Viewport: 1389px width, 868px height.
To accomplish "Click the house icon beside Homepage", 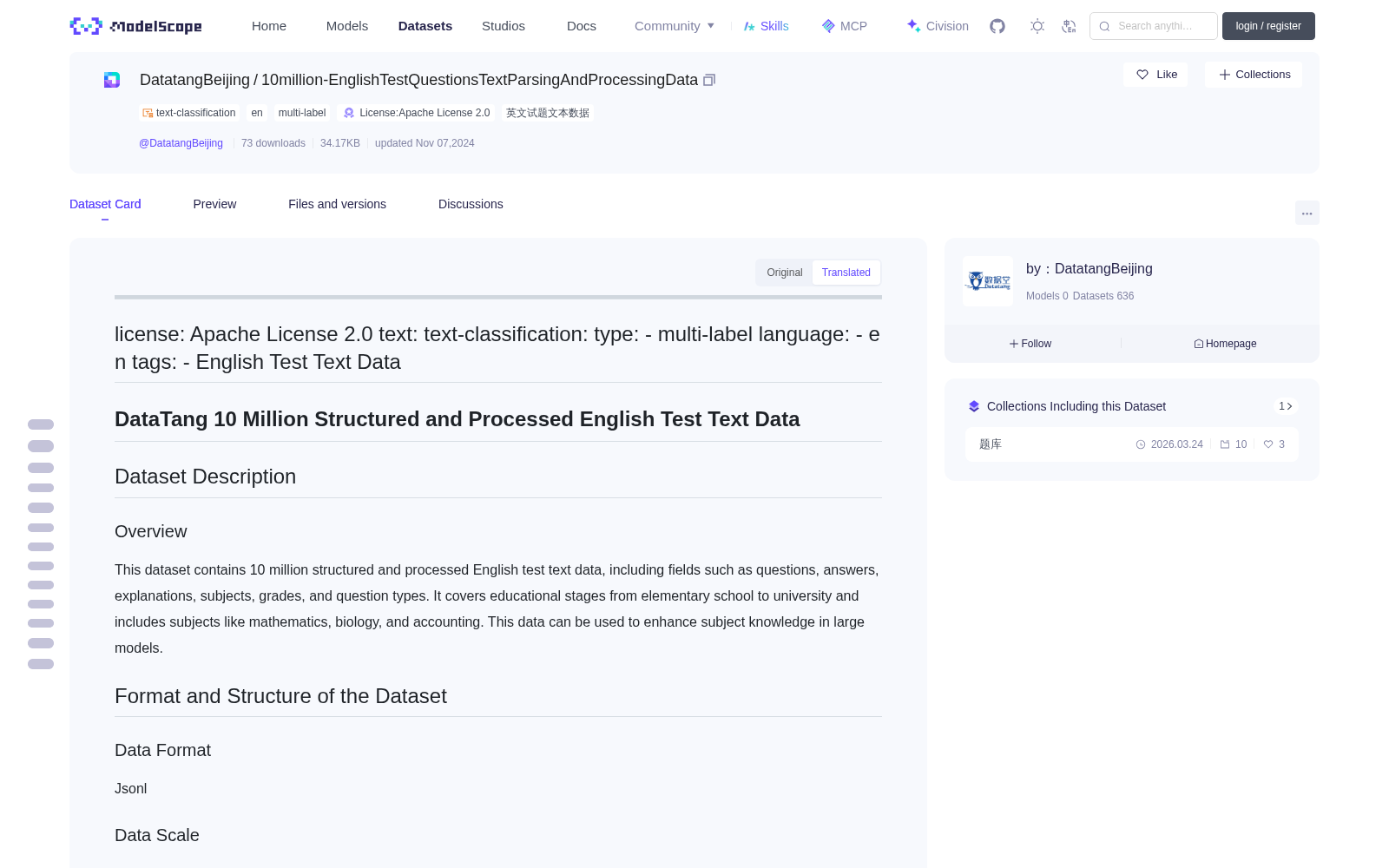I will point(1199,344).
